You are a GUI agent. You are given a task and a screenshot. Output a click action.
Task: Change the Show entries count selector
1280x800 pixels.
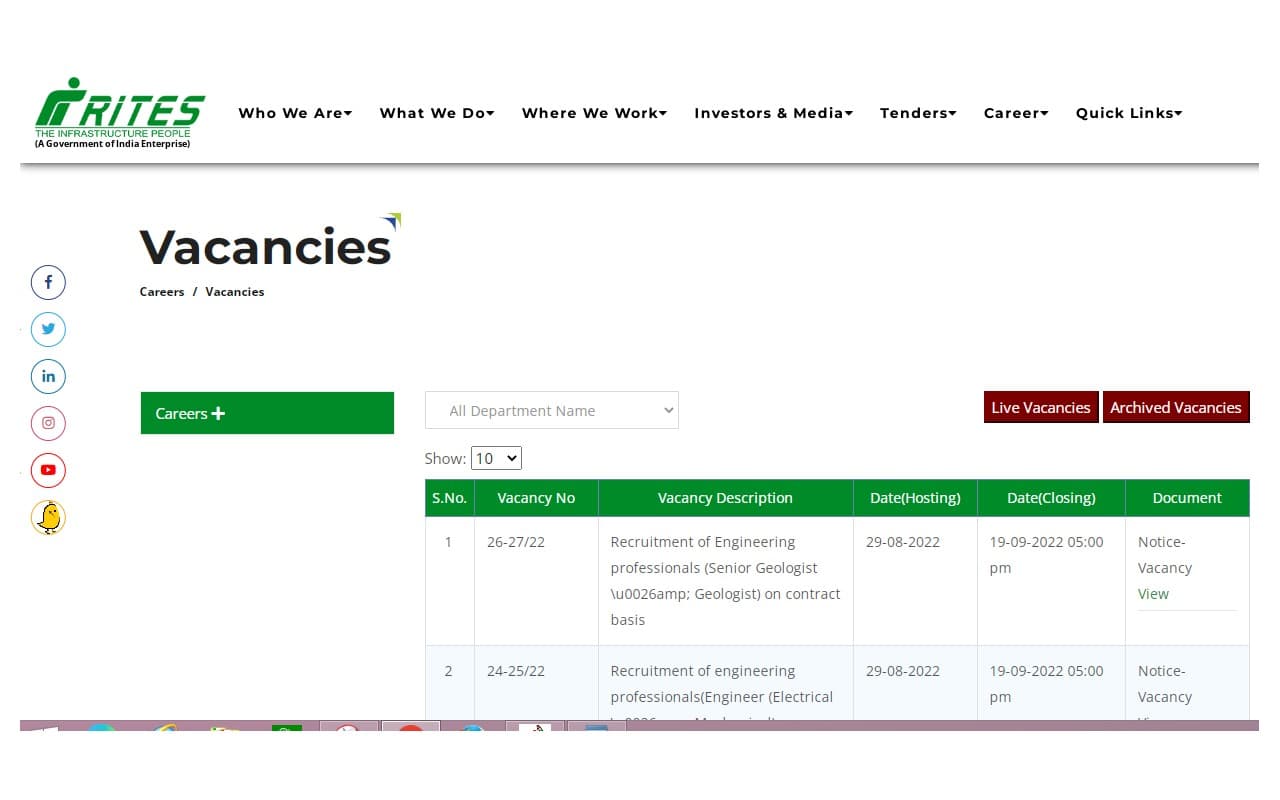(x=496, y=458)
